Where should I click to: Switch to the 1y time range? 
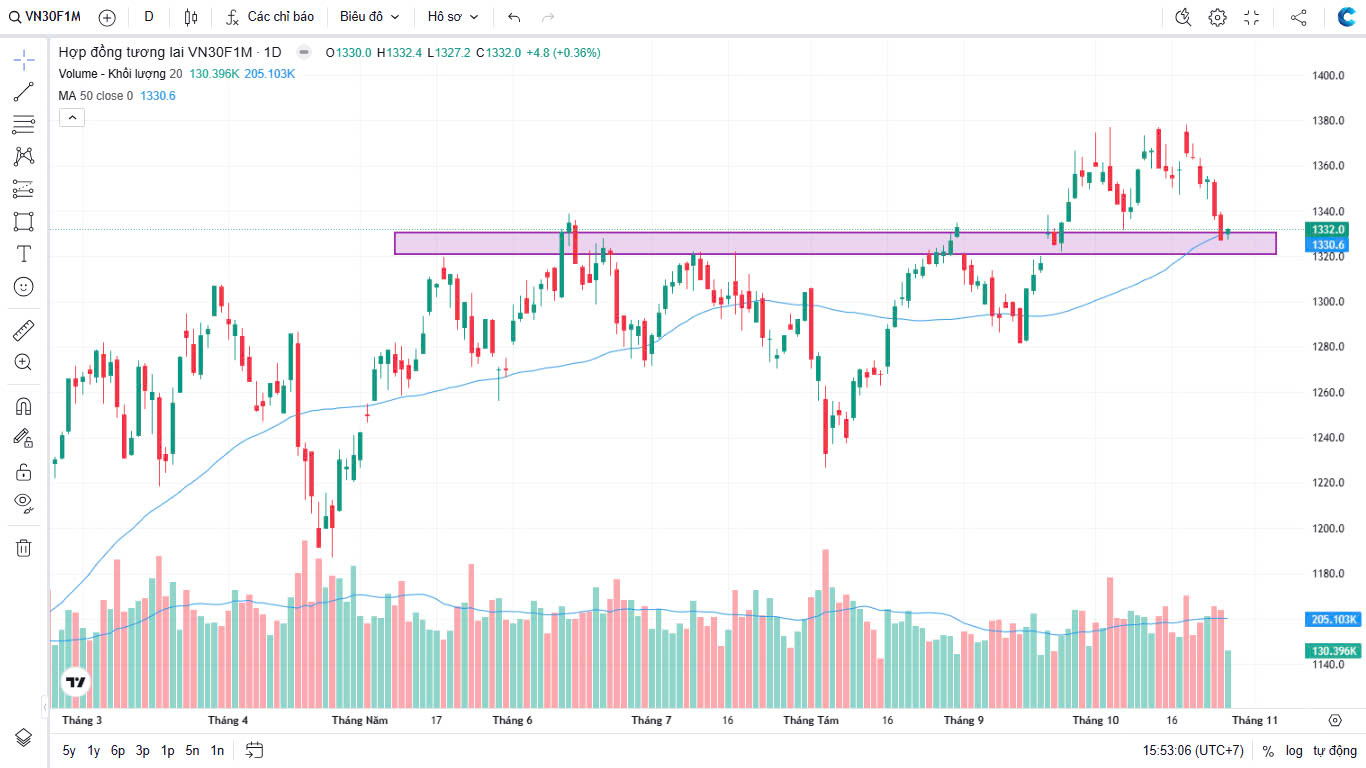click(x=93, y=750)
